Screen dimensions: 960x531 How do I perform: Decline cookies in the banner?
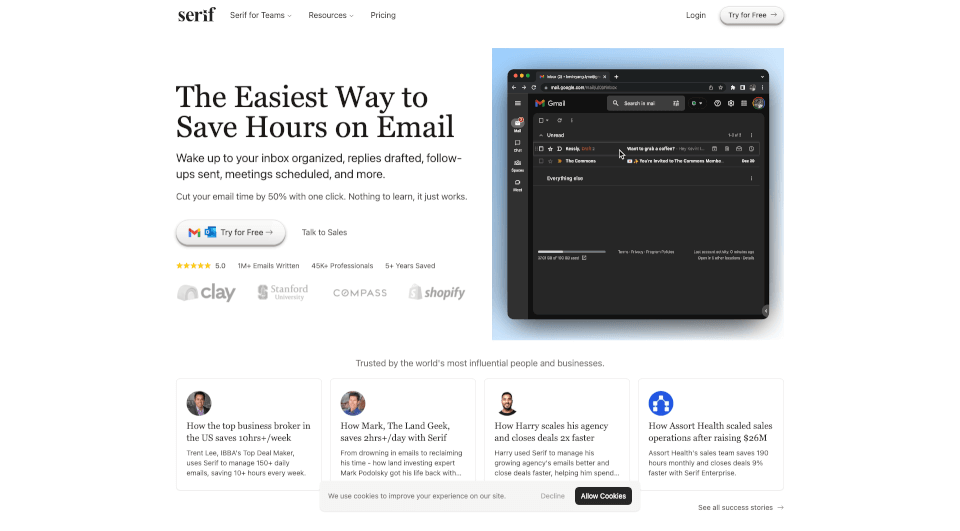[x=552, y=496]
